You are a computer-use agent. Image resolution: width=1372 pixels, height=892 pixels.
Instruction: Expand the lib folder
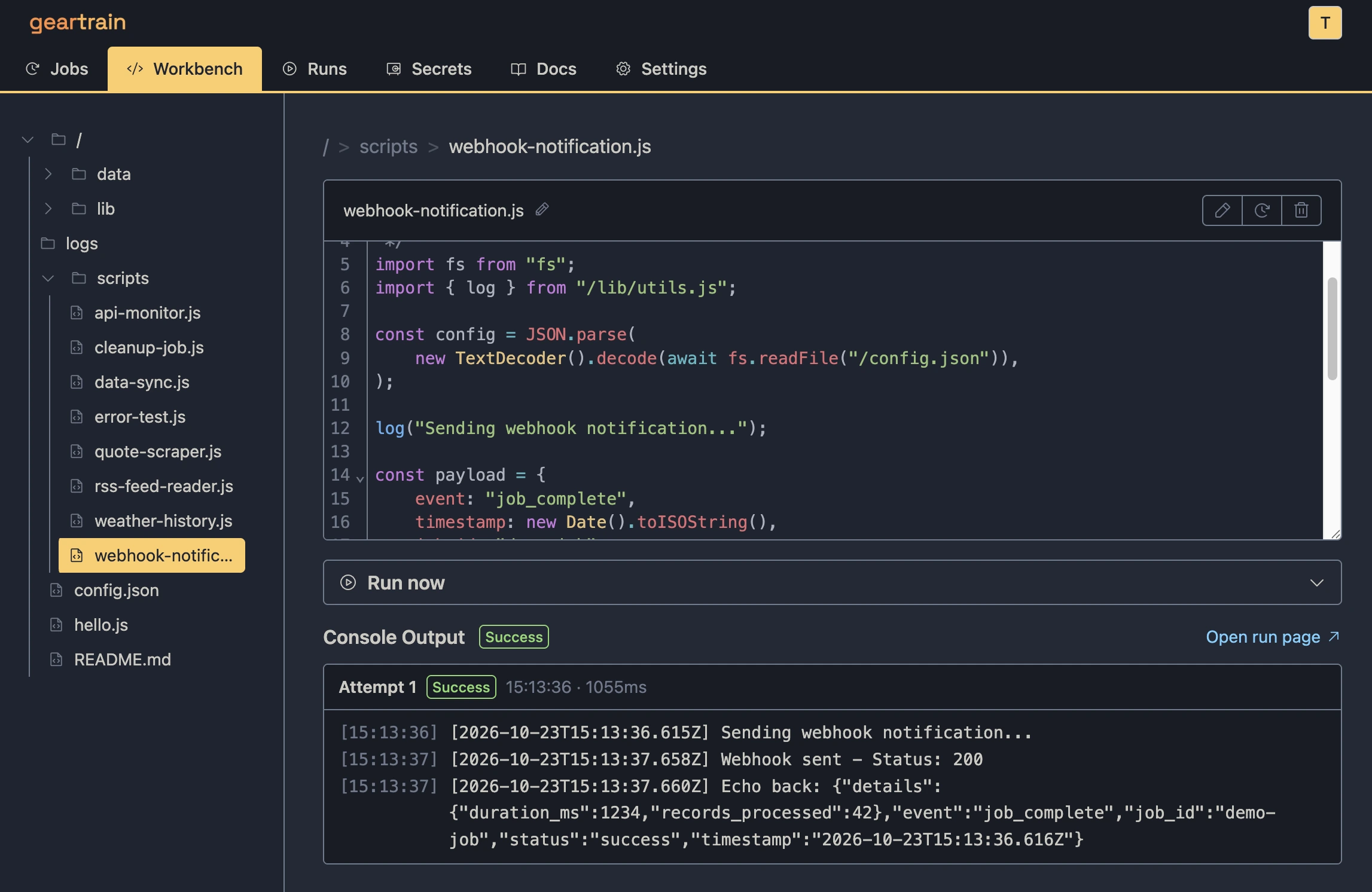point(48,209)
